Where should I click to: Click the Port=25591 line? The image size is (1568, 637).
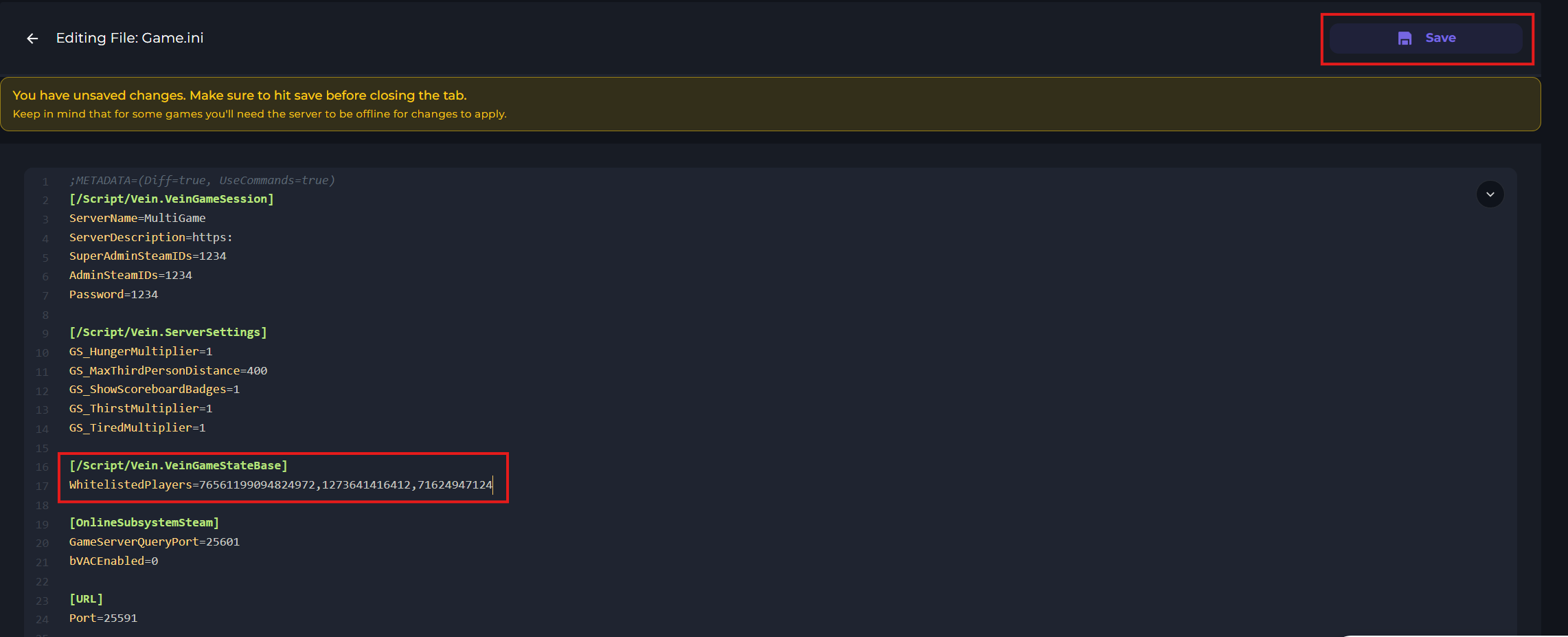[103, 618]
